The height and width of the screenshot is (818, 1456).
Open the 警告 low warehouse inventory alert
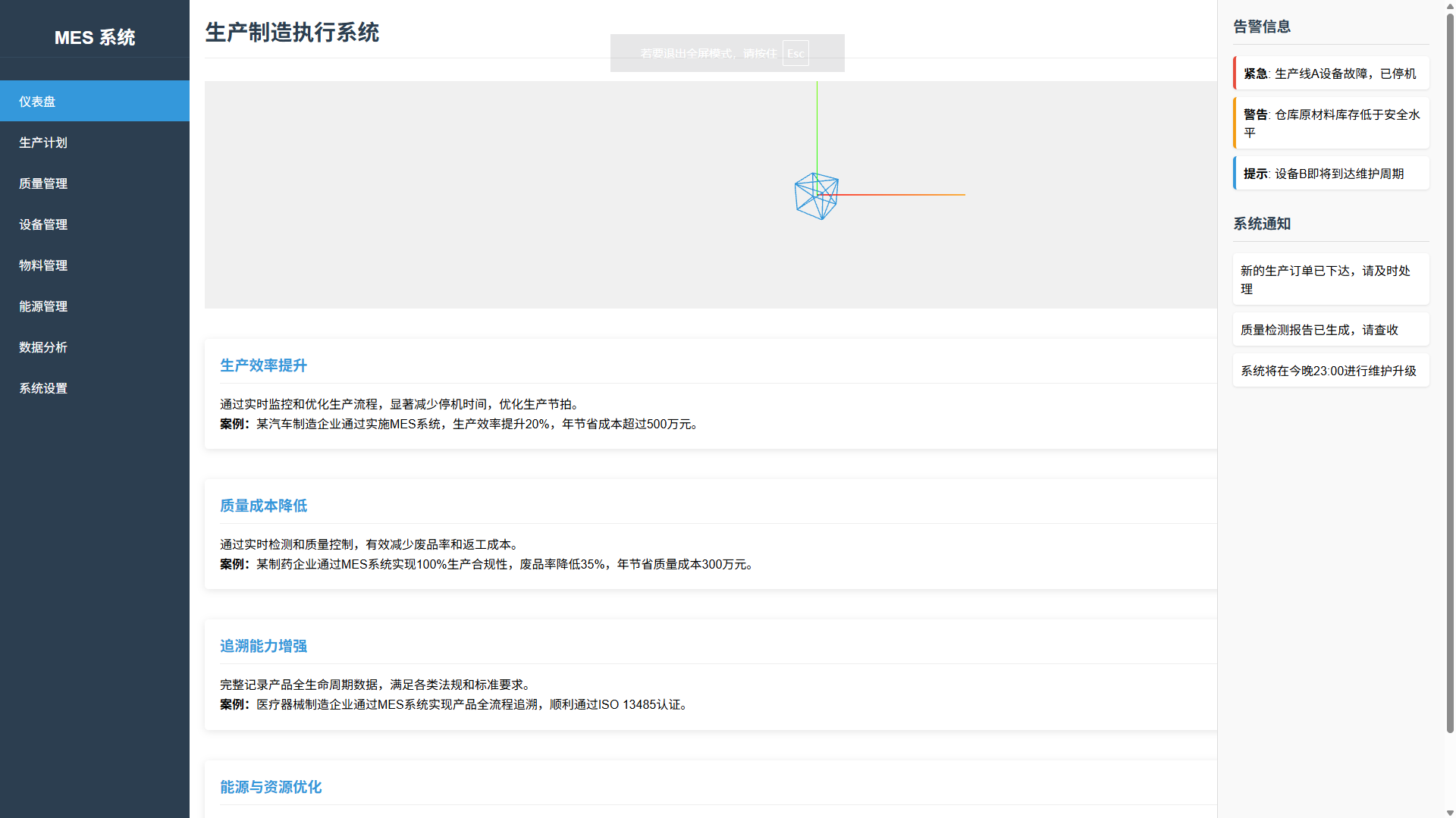[x=1331, y=123]
